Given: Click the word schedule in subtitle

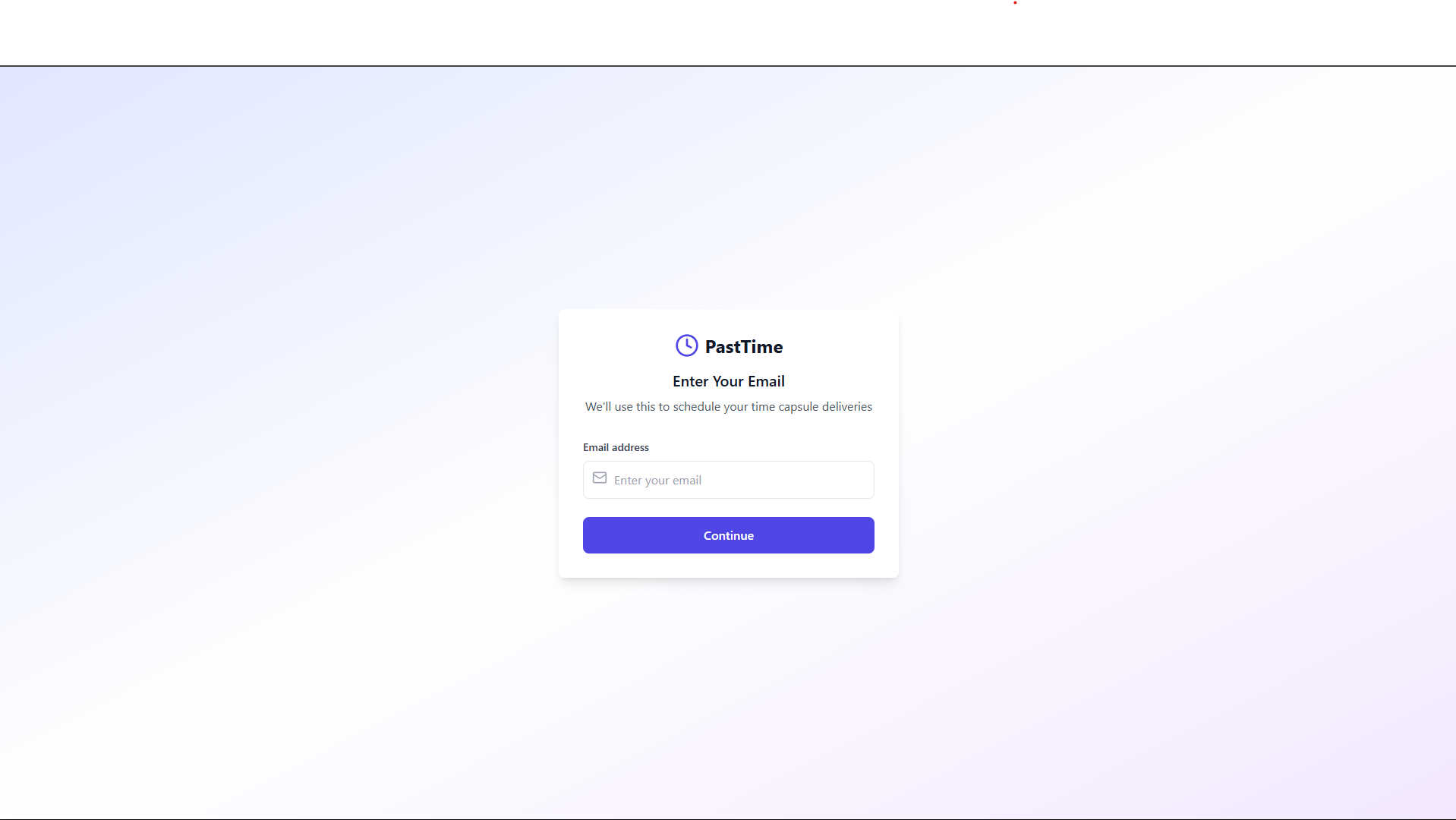Looking at the screenshot, I should coord(696,407).
